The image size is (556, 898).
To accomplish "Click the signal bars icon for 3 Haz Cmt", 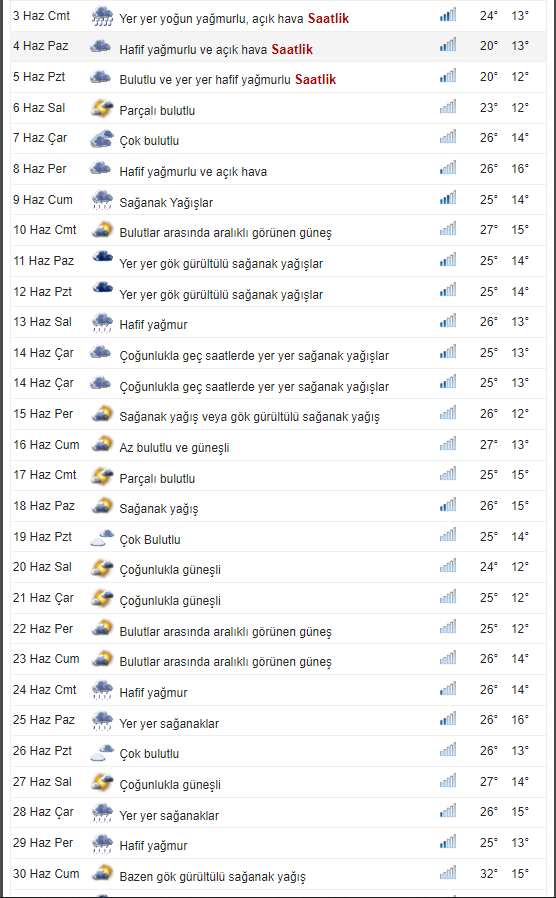I will (x=448, y=15).
